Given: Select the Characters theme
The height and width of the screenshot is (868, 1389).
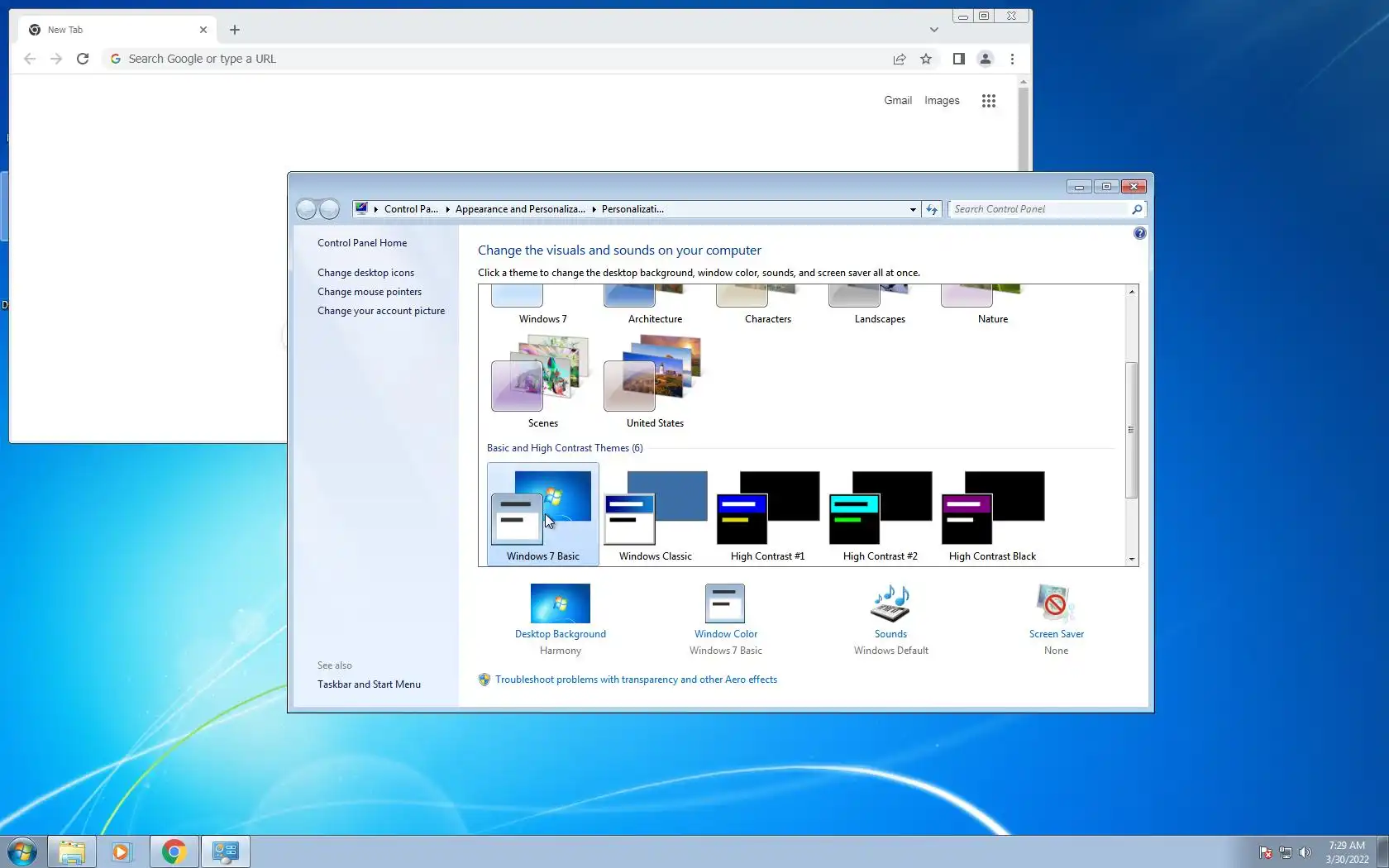Looking at the screenshot, I should (x=767, y=305).
